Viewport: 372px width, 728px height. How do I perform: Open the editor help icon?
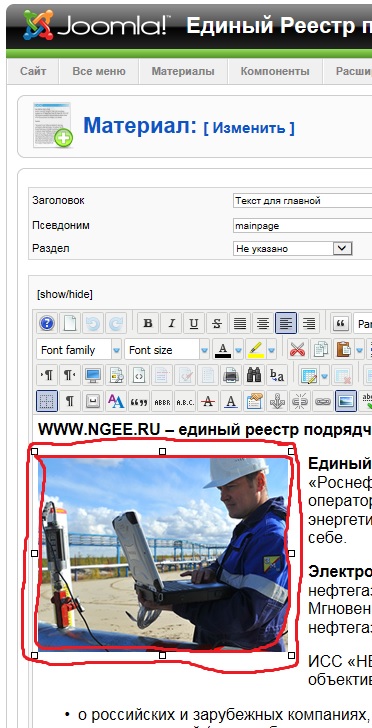point(47,323)
